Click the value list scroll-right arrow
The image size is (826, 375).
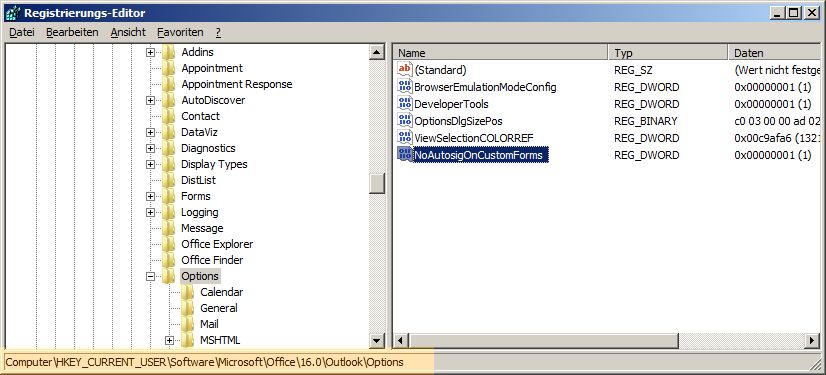point(812,340)
